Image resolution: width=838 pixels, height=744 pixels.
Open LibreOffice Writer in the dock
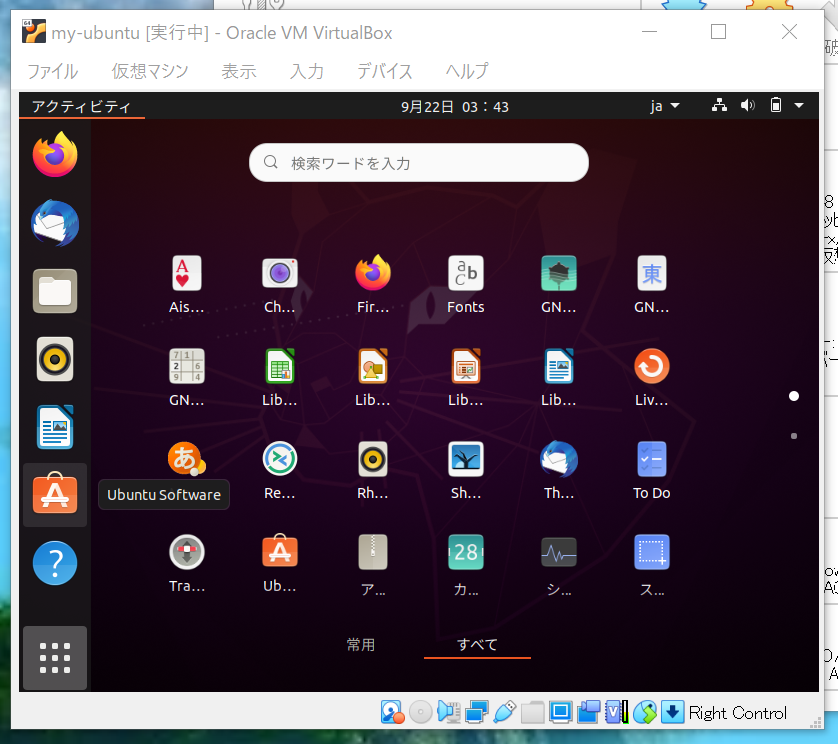(x=55, y=427)
